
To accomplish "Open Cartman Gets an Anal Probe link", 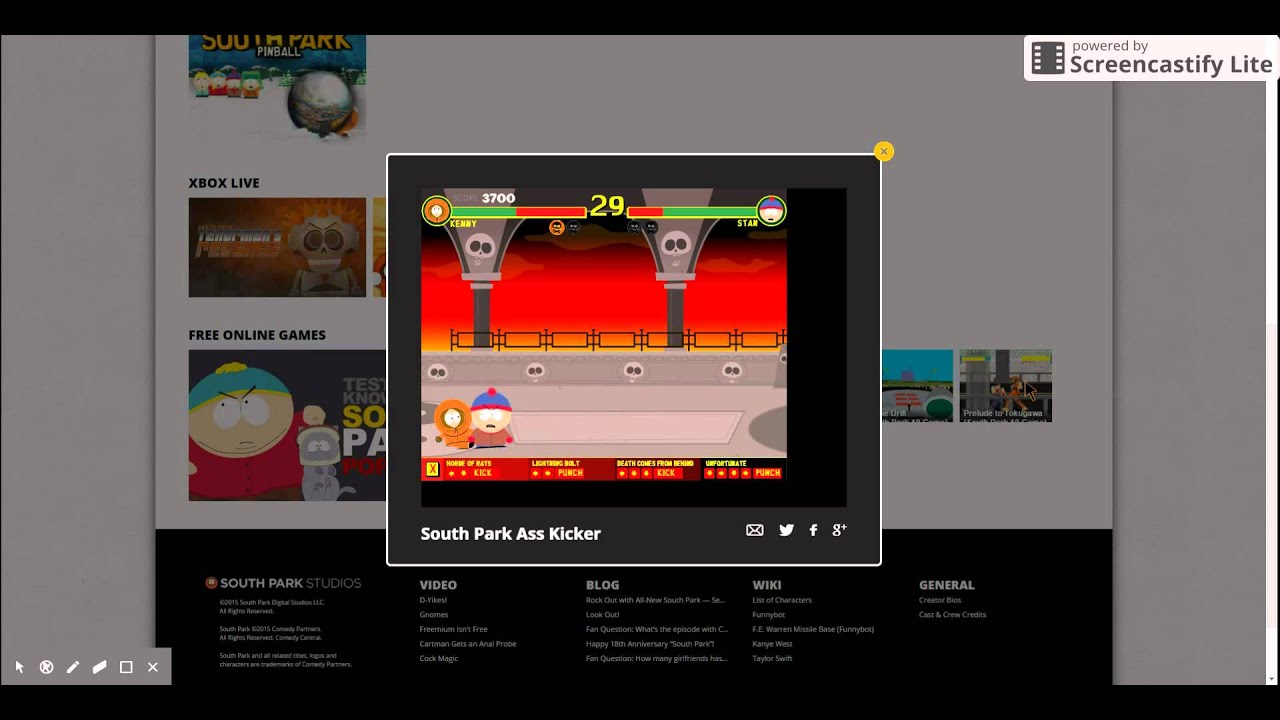I will pos(468,644).
